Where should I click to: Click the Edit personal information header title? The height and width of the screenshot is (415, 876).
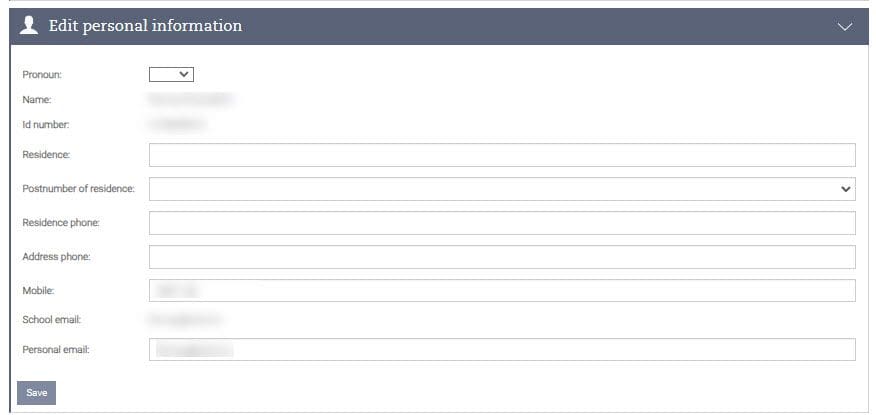145,26
